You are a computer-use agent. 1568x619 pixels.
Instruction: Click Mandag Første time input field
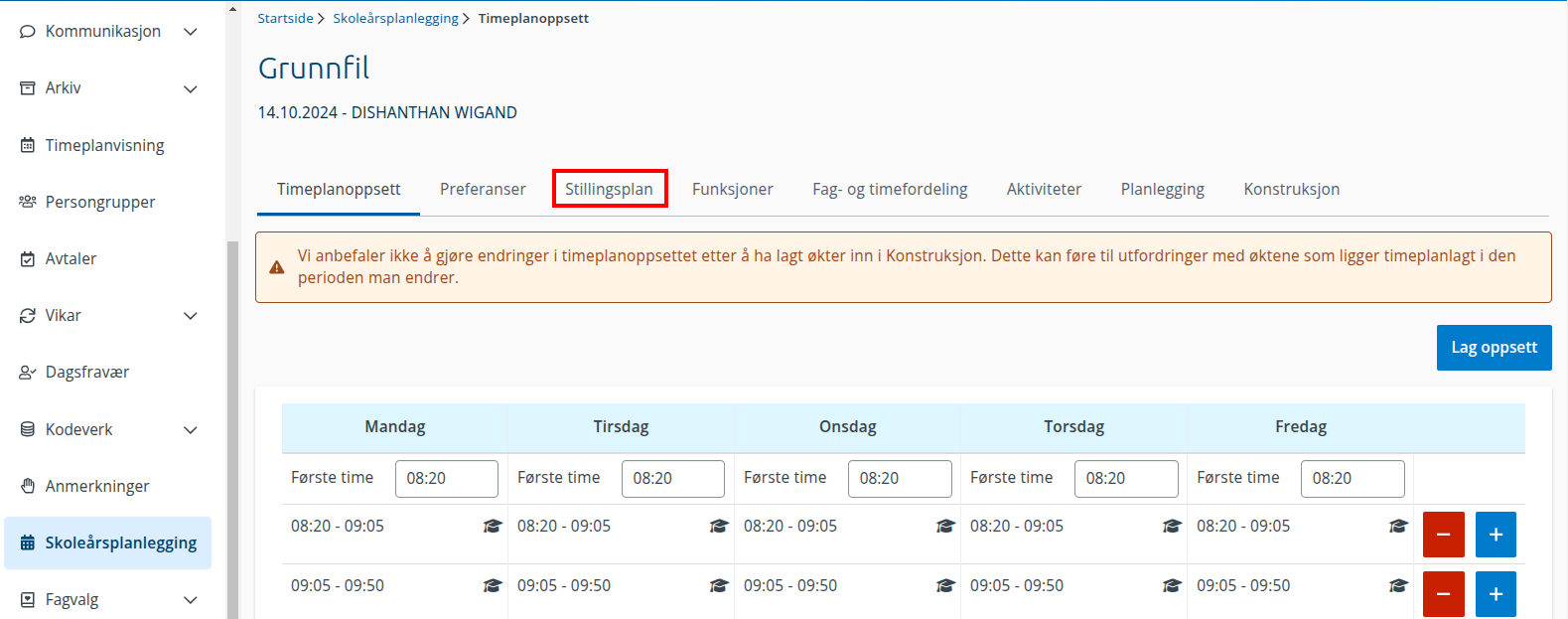(447, 478)
